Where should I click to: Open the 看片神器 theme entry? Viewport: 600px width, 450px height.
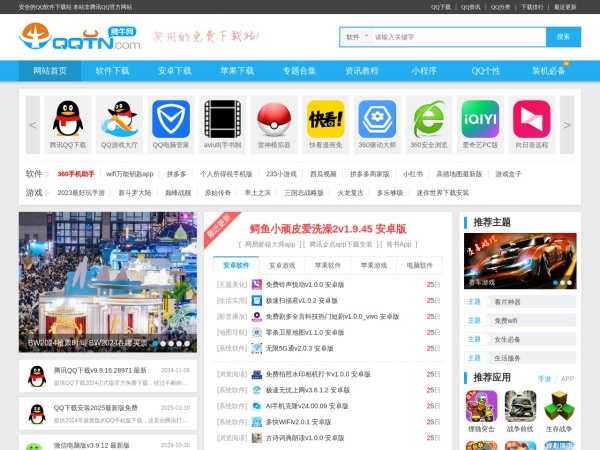click(x=520, y=302)
